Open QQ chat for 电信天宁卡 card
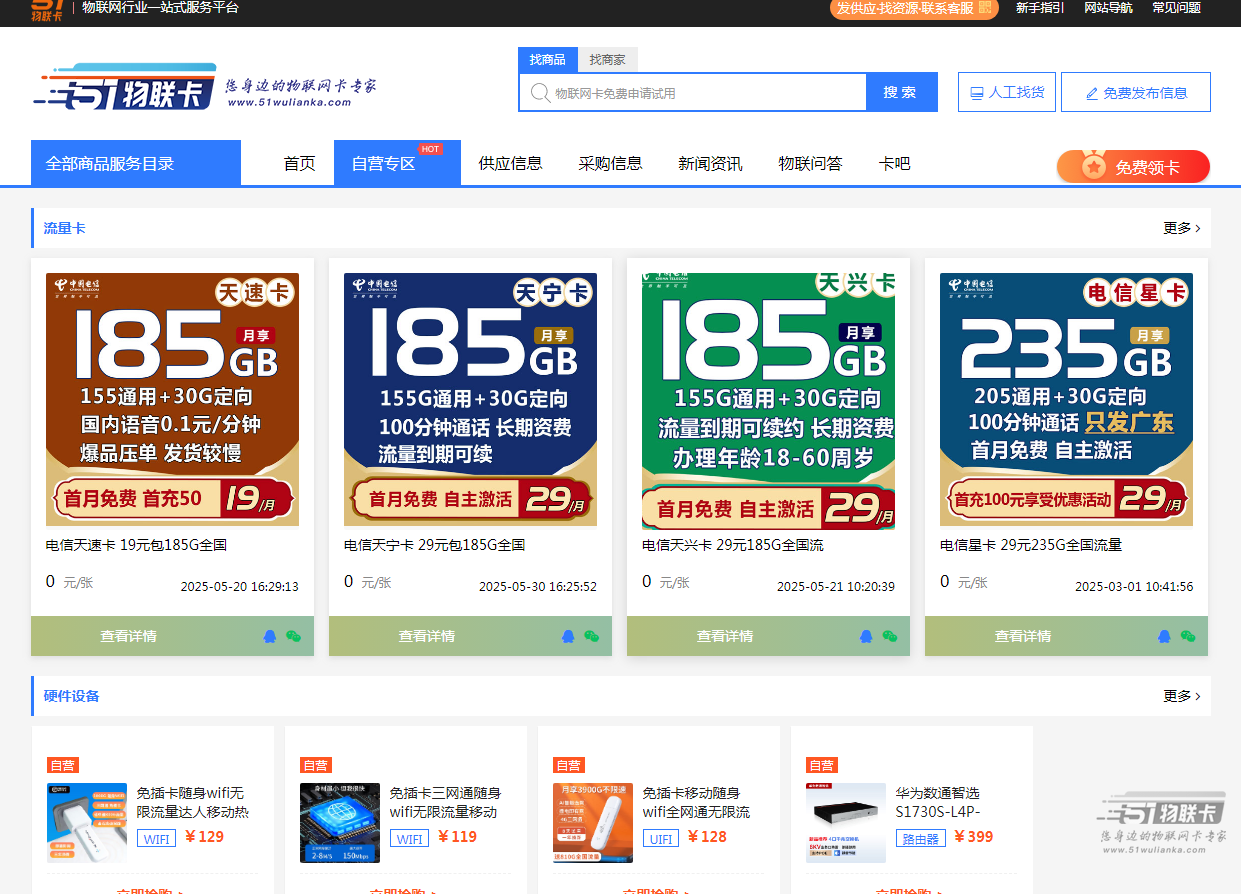Screen dimensions: 1241x894 pyautogui.click(x=568, y=636)
